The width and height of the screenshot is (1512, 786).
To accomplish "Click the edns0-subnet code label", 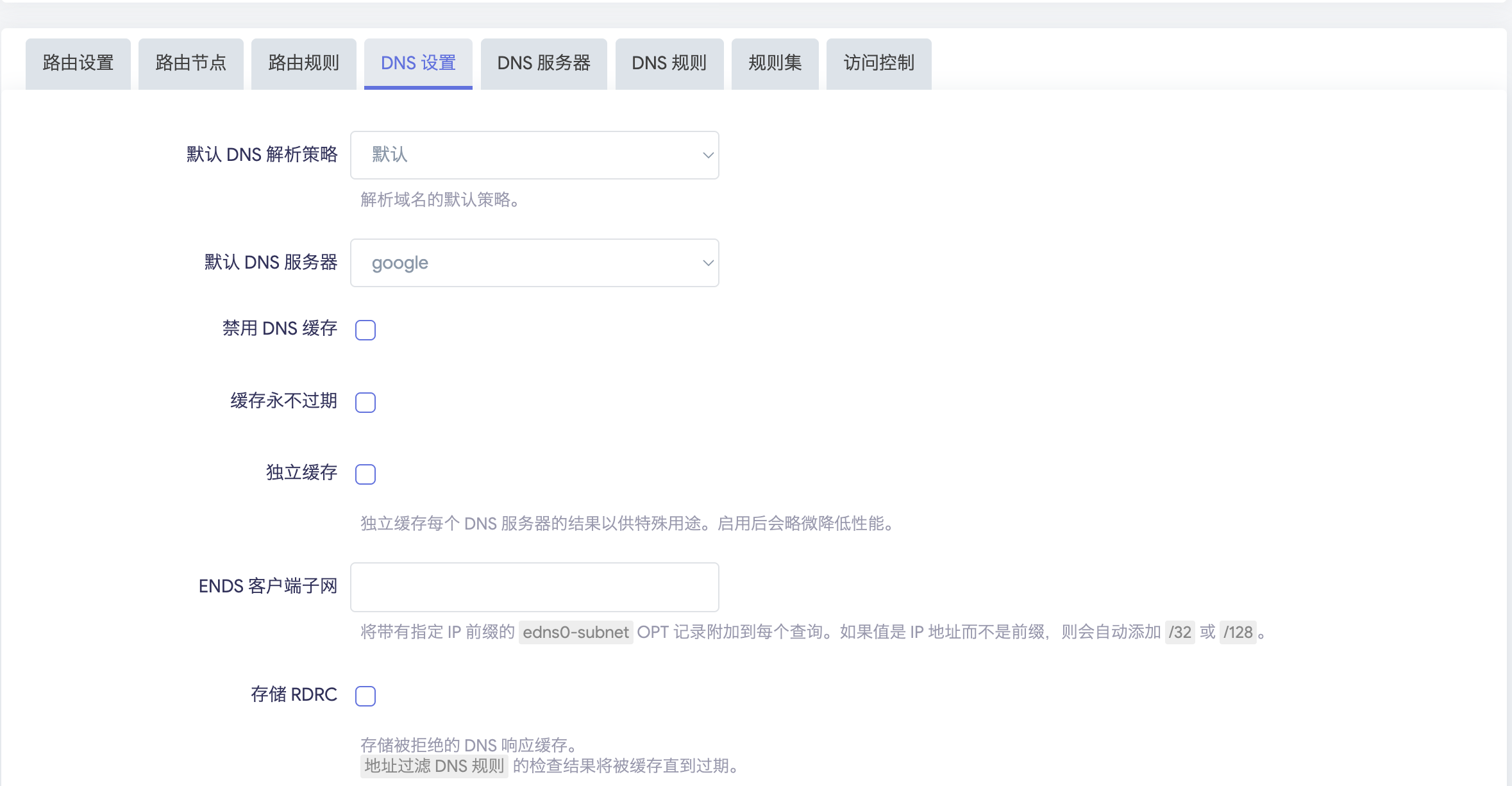I will (x=575, y=633).
